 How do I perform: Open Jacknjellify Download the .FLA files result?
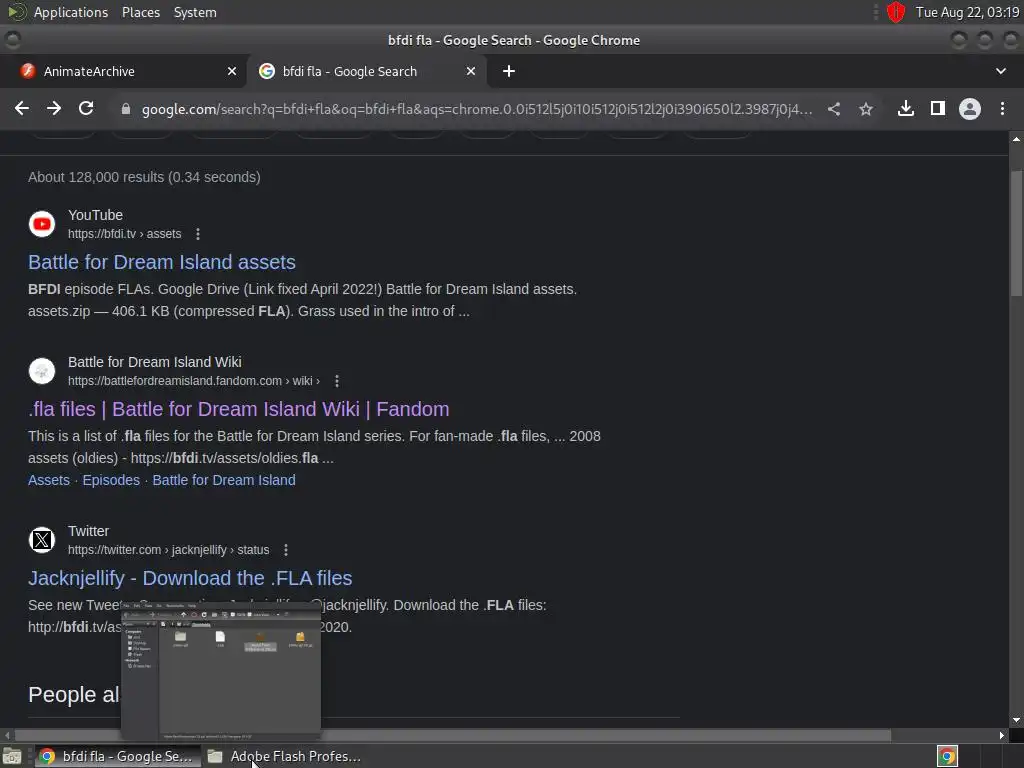click(190, 578)
